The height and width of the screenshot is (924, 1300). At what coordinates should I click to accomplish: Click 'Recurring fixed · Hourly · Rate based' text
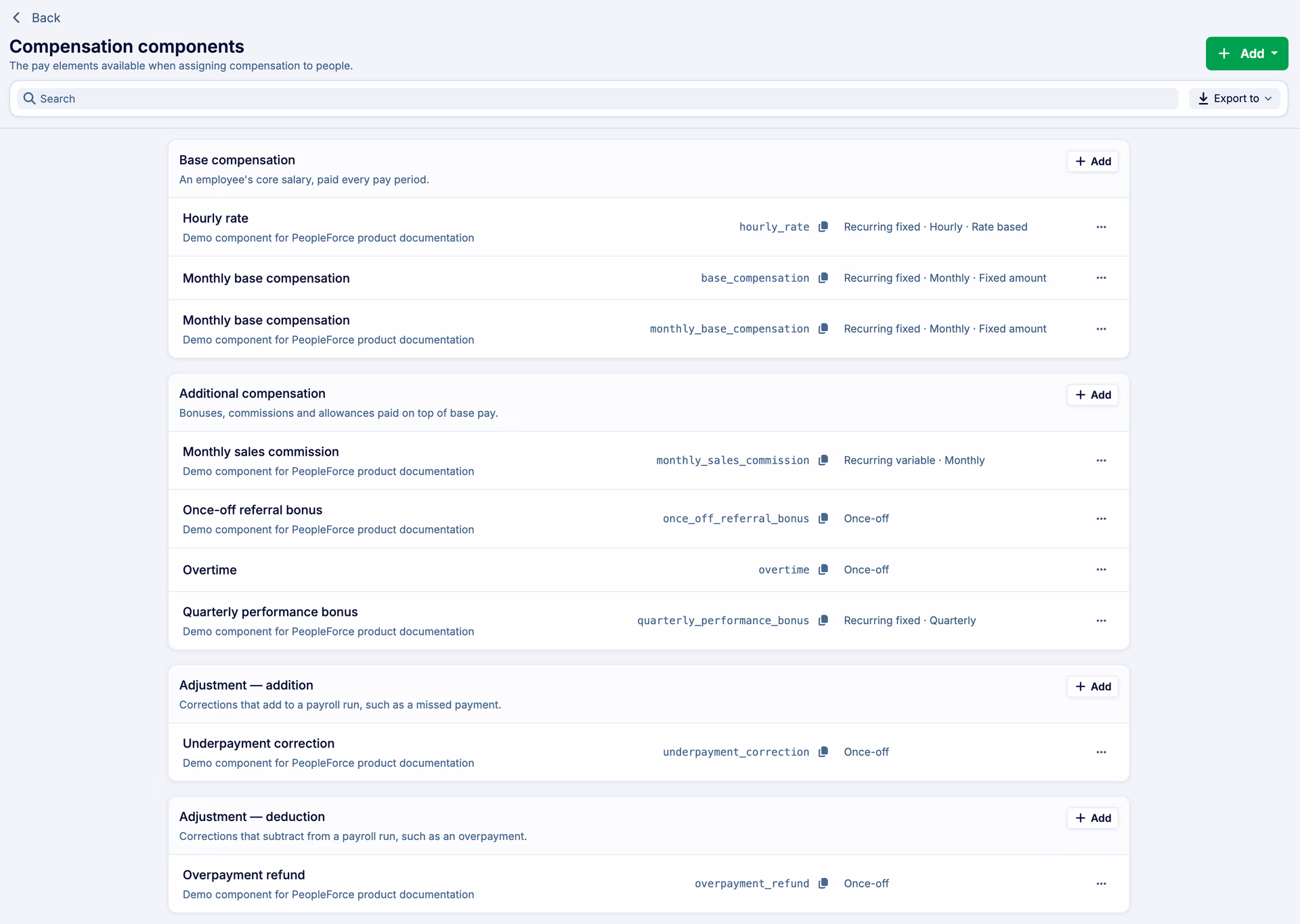[936, 227]
